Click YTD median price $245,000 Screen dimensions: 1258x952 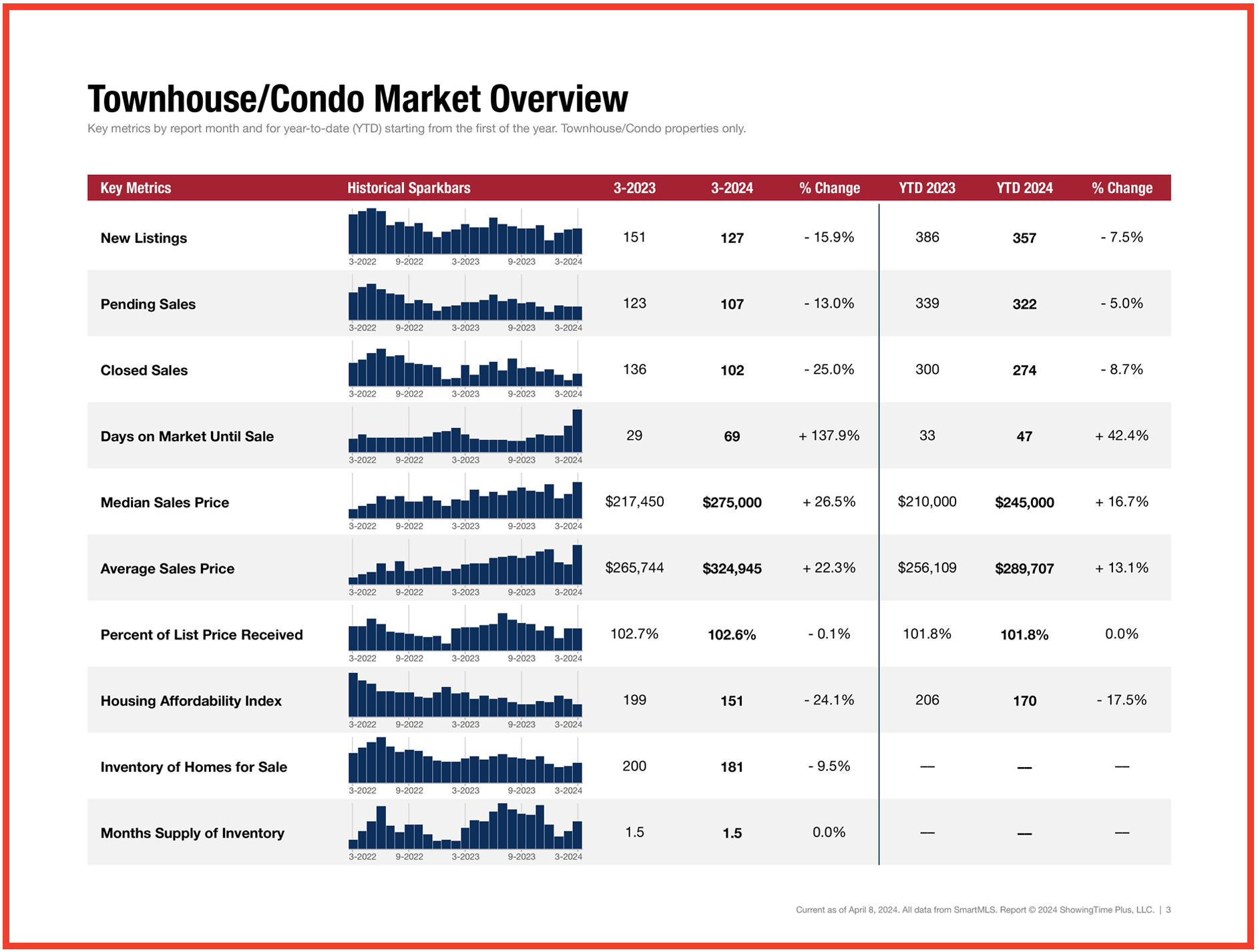[1024, 502]
